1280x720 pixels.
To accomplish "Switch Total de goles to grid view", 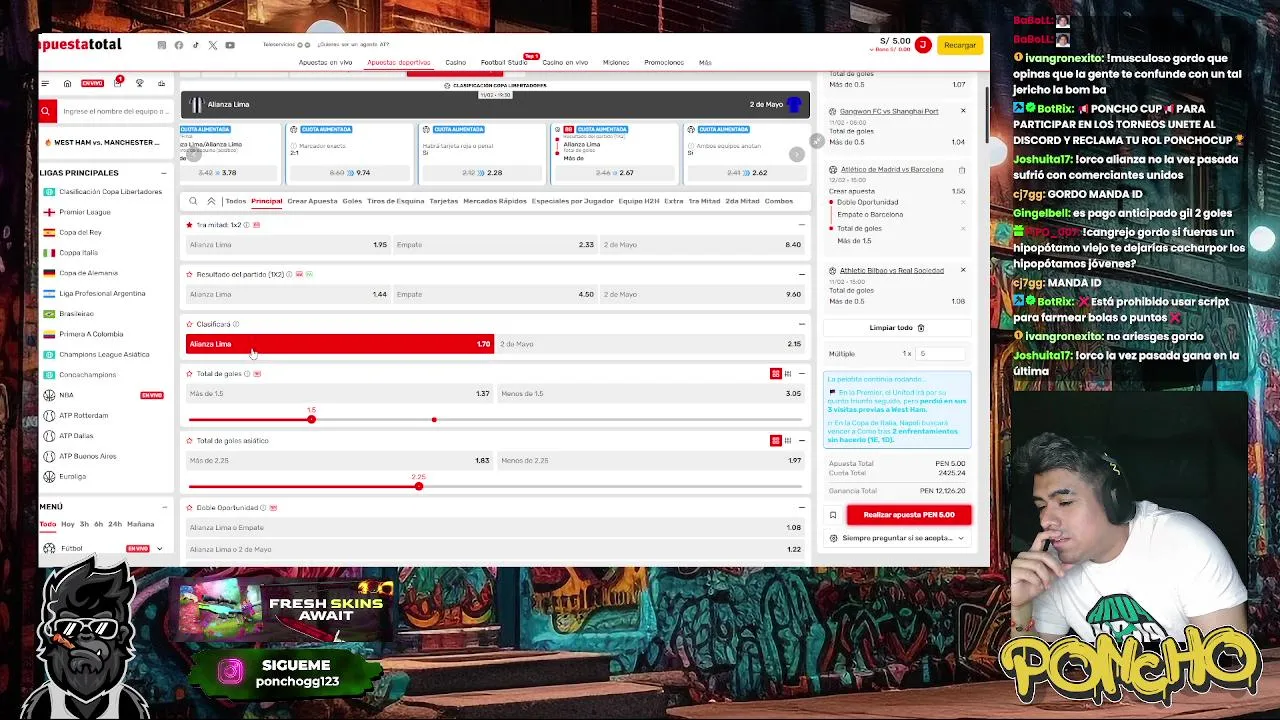I will [x=775, y=374].
